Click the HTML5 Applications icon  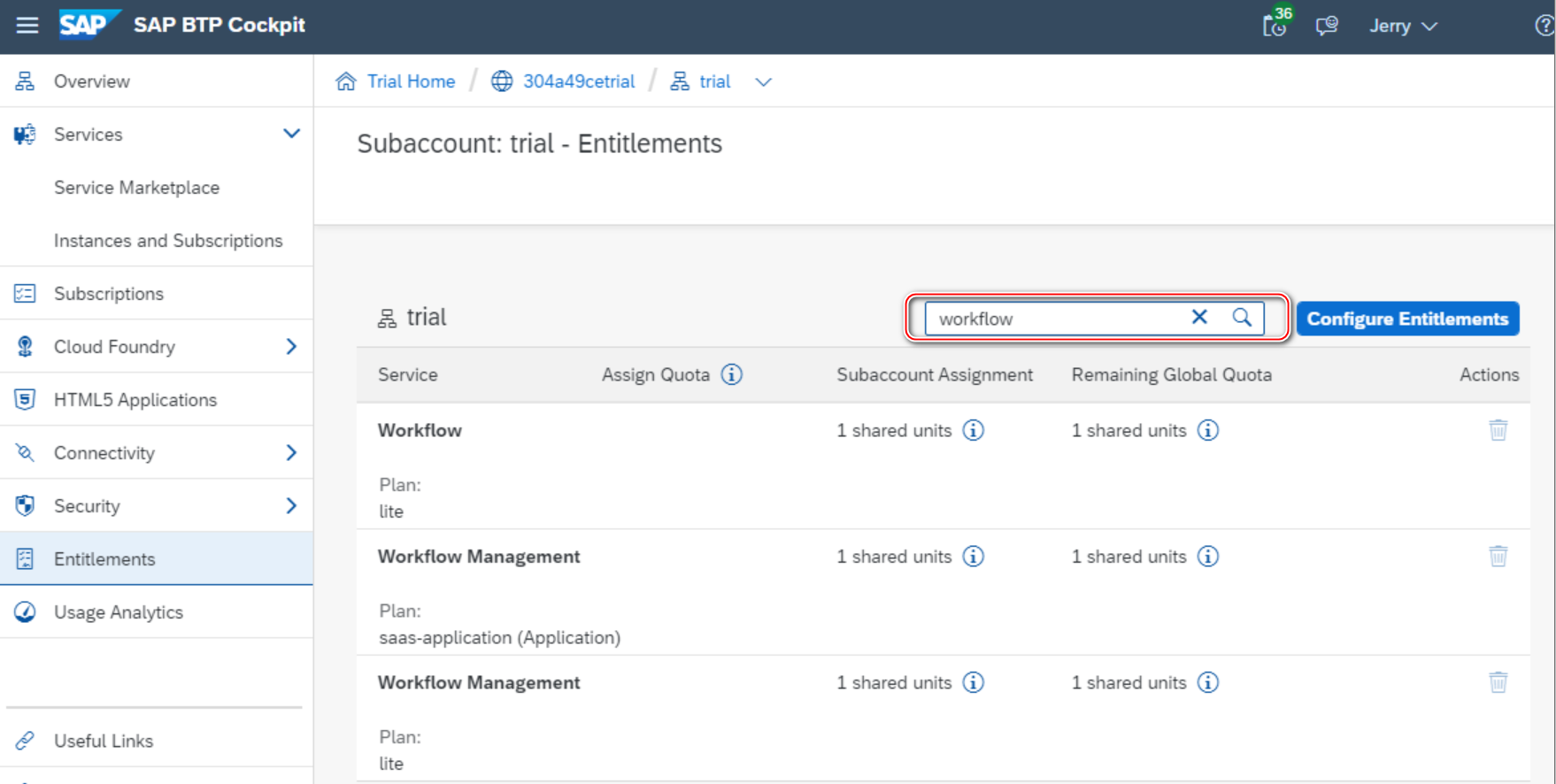(25, 400)
